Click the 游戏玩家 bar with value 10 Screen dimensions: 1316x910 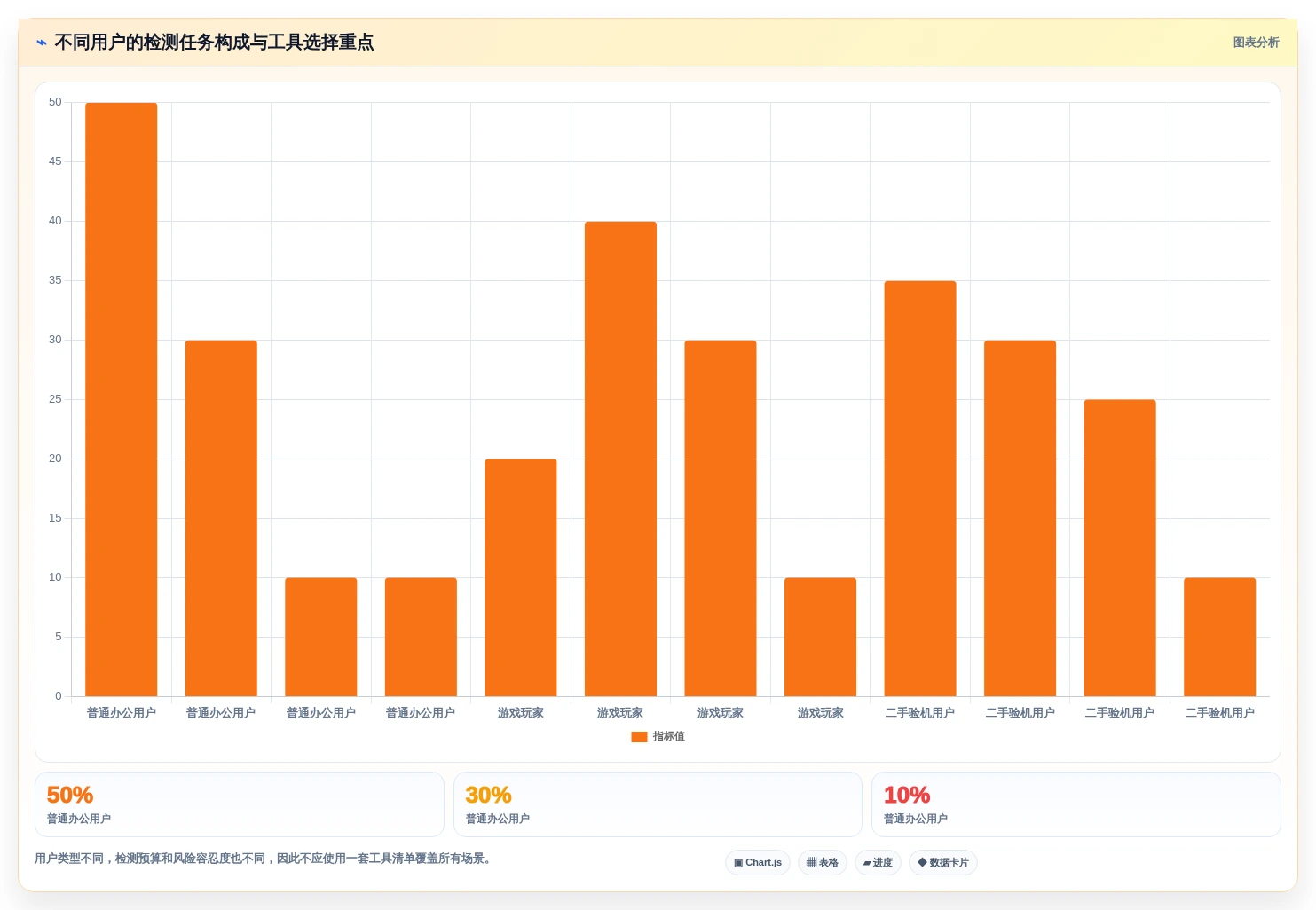pyautogui.click(x=820, y=637)
